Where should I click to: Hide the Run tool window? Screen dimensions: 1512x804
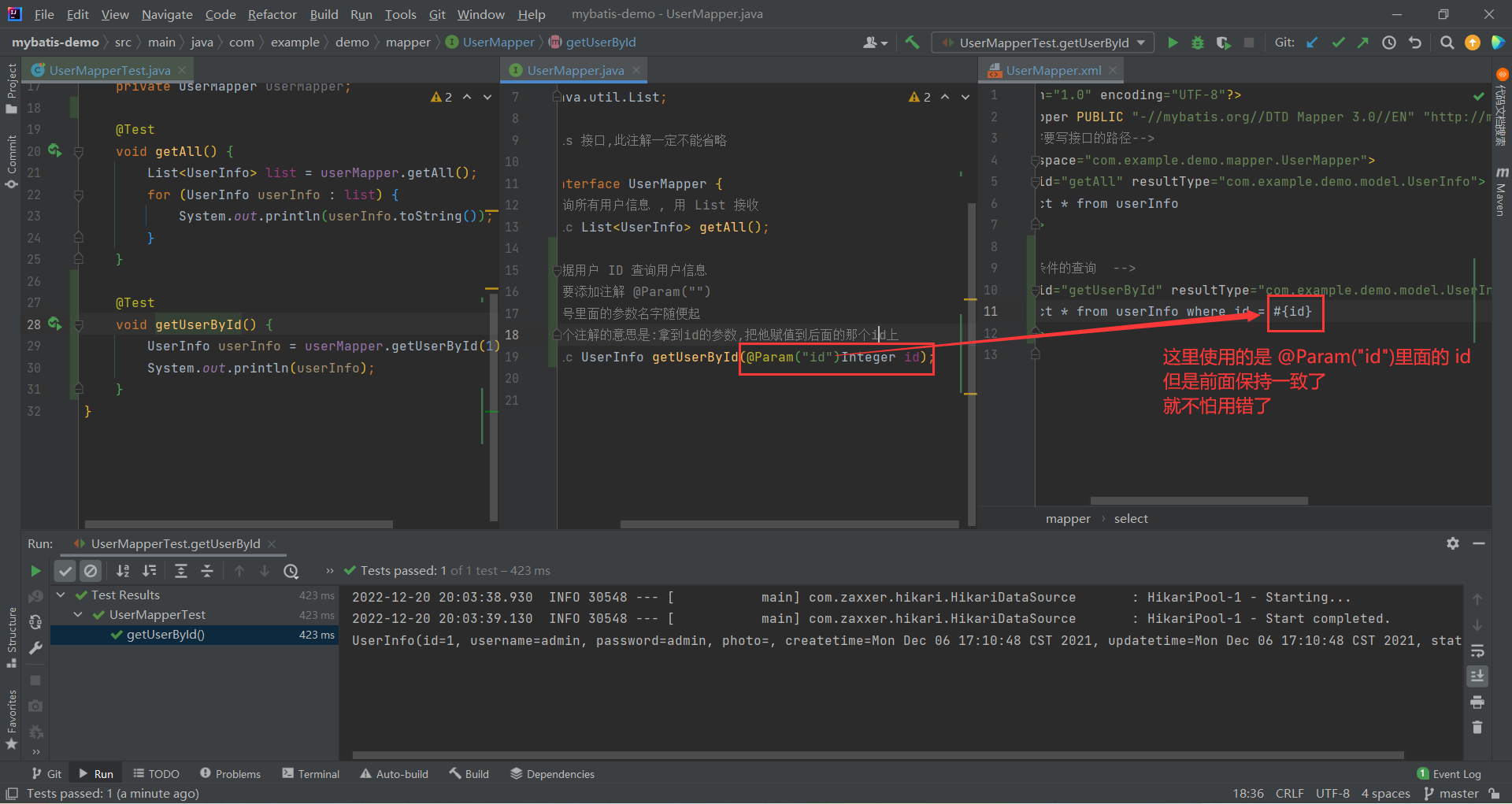(1479, 543)
